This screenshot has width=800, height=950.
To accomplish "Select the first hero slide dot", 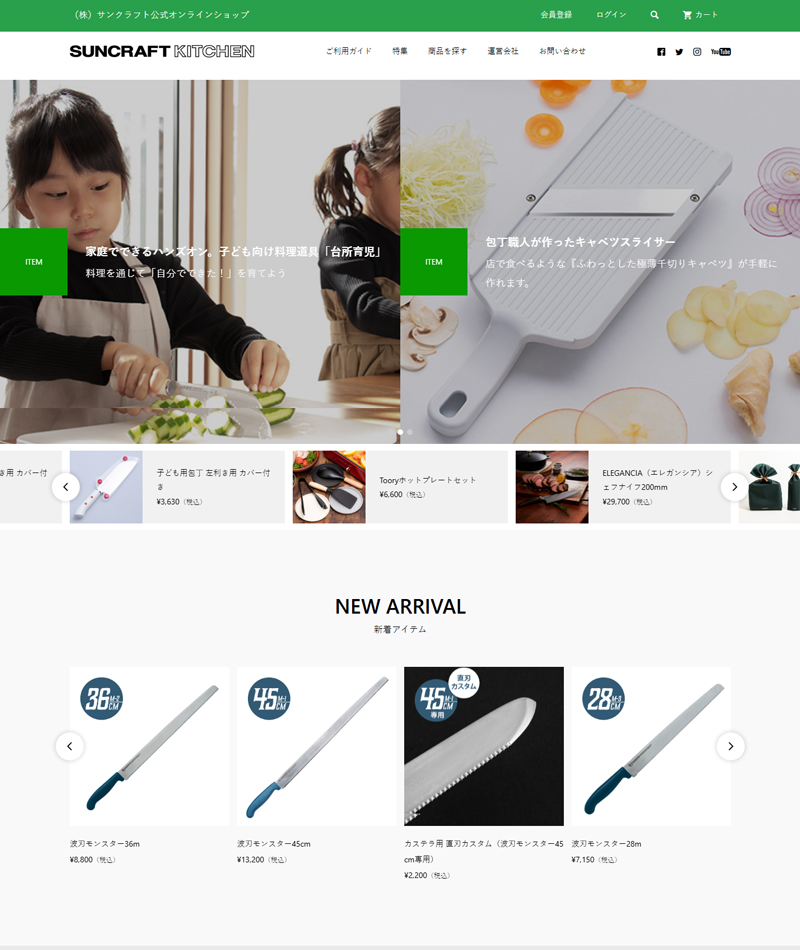I will tap(400, 432).
